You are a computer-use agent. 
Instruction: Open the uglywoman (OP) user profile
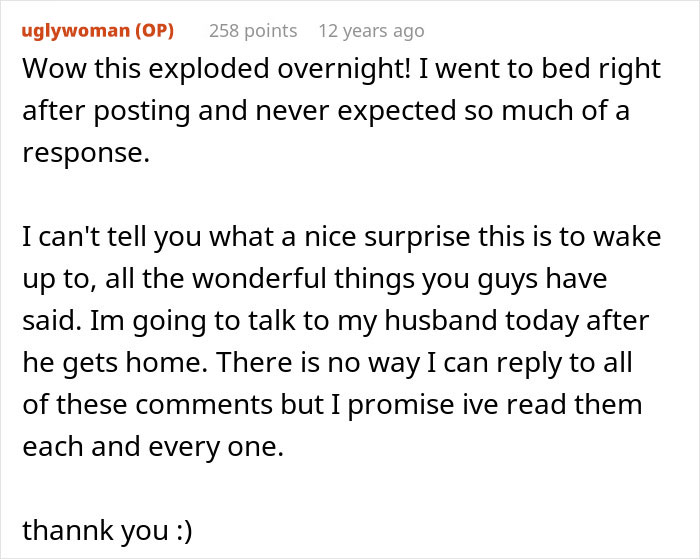pos(98,31)
